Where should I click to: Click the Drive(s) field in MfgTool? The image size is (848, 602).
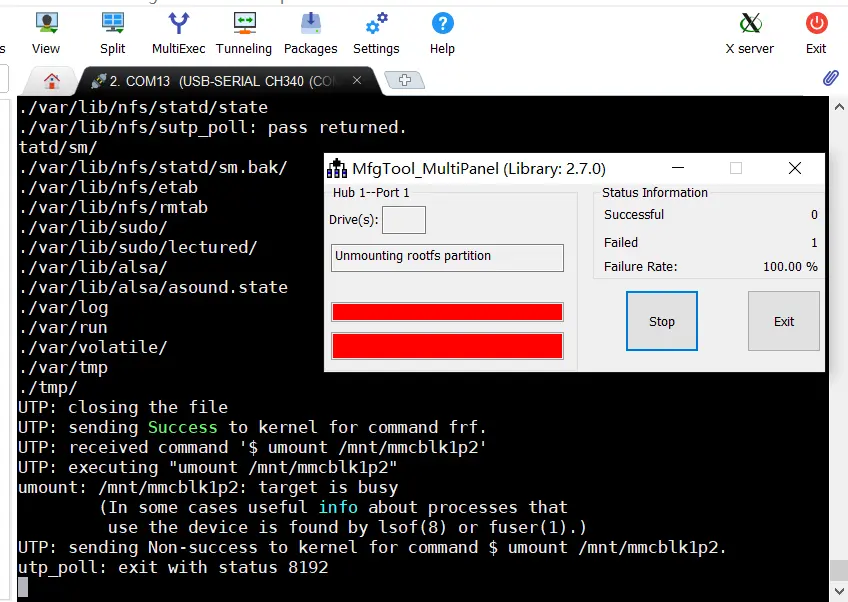404,220
